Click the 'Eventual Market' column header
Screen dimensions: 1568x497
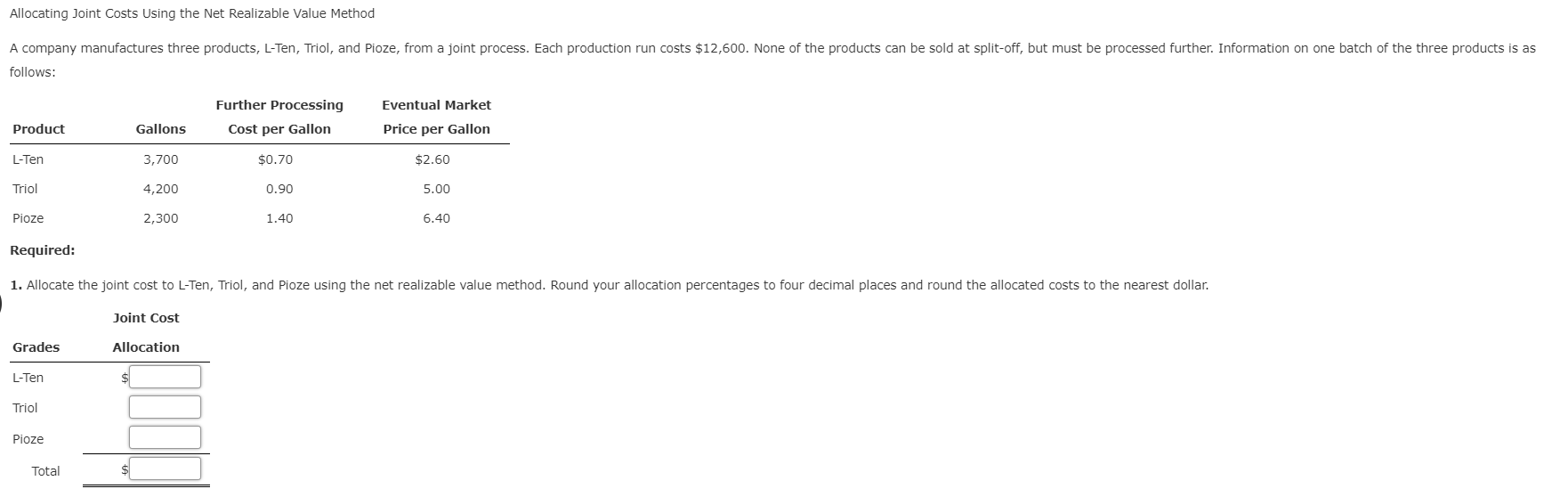(436, 105)
